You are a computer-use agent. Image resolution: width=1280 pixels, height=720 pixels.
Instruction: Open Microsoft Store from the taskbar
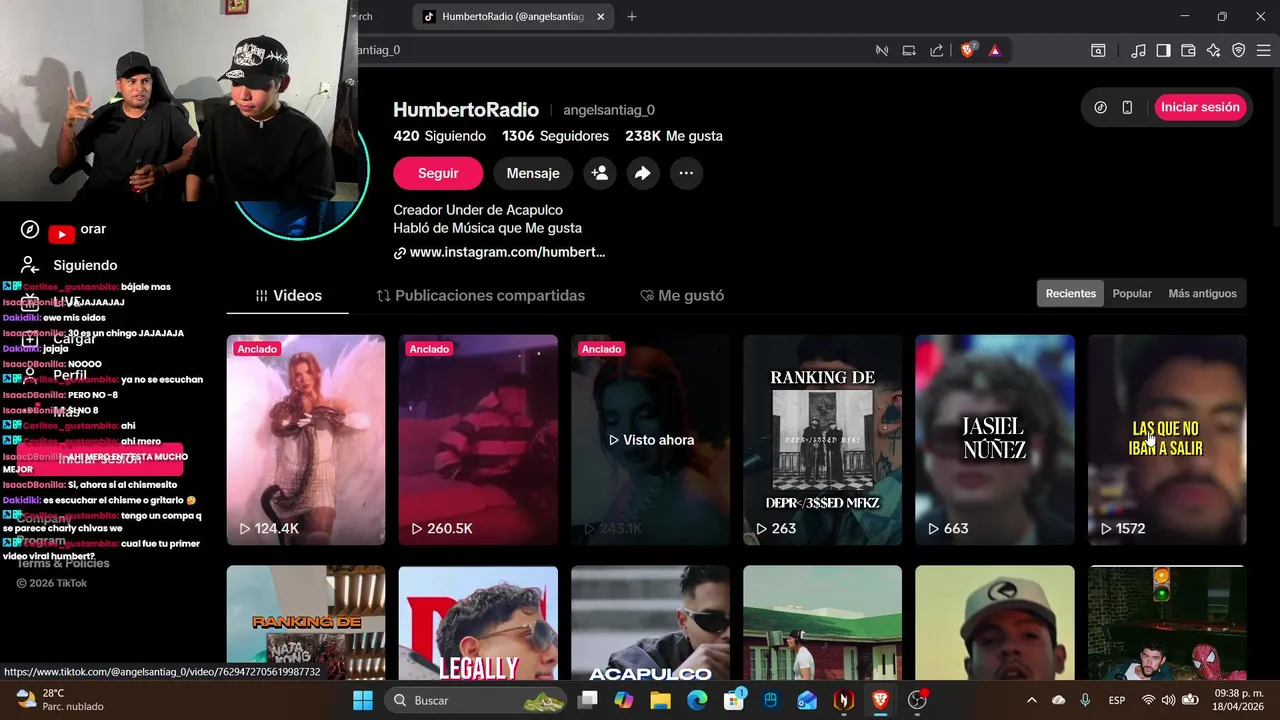(734, 700)
